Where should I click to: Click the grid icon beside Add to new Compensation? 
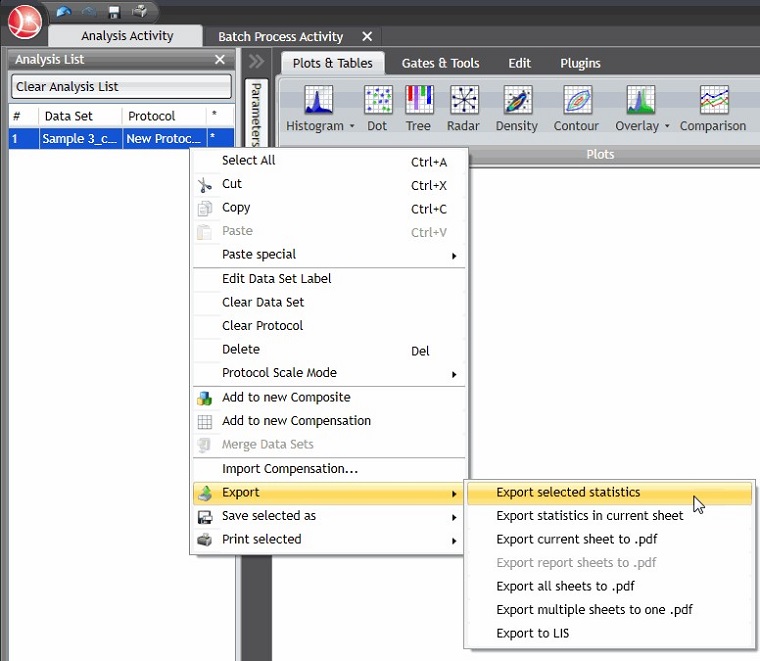click(205, 422)
